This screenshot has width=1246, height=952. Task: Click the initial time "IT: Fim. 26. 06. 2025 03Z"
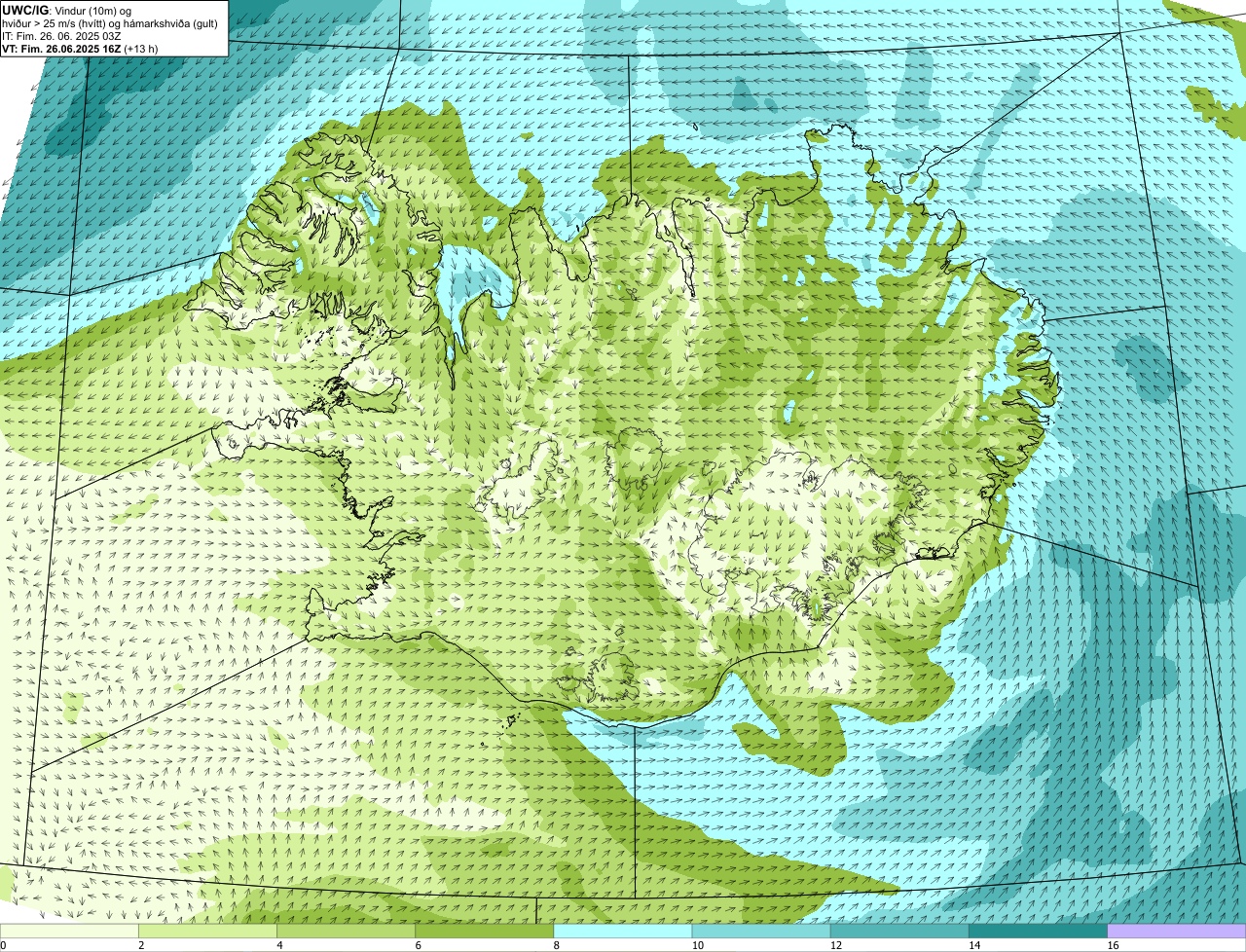click(61, 36)
